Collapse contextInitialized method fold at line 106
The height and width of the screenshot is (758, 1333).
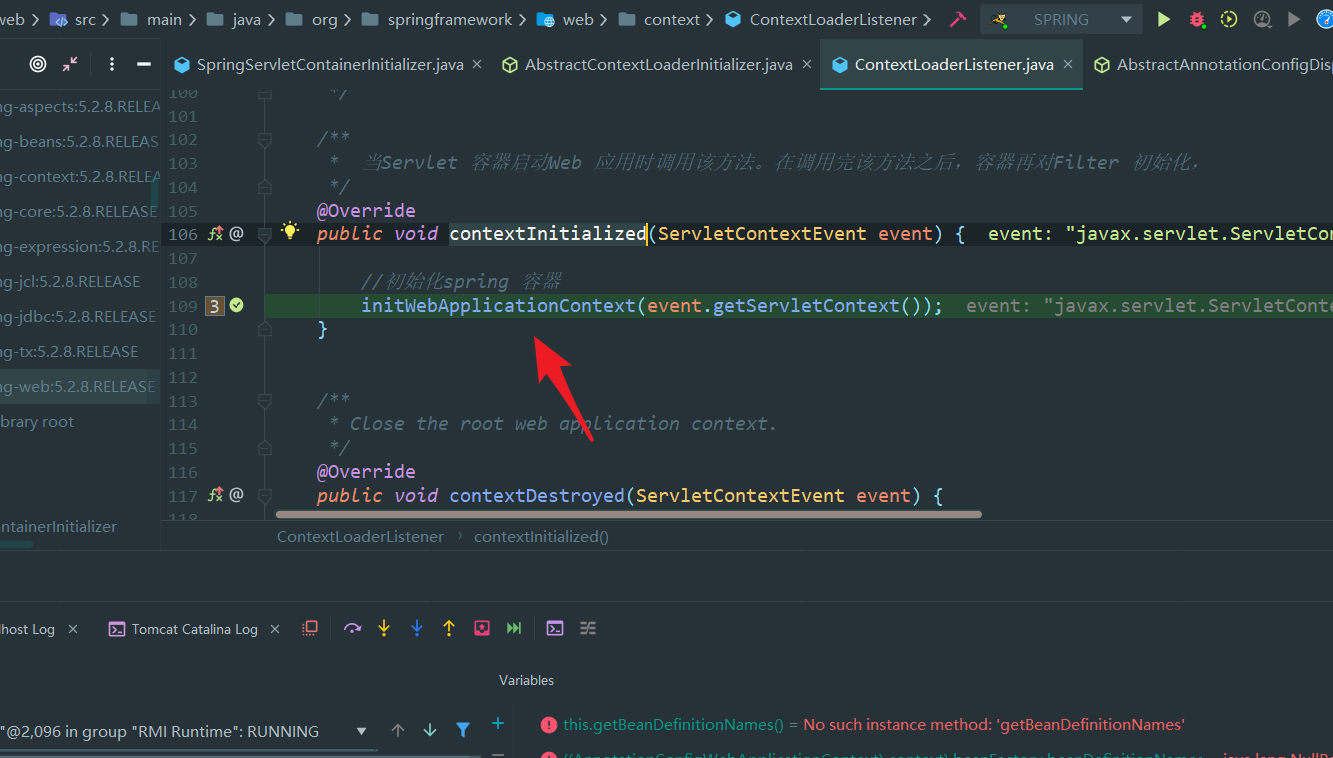[x=265, y=234]
